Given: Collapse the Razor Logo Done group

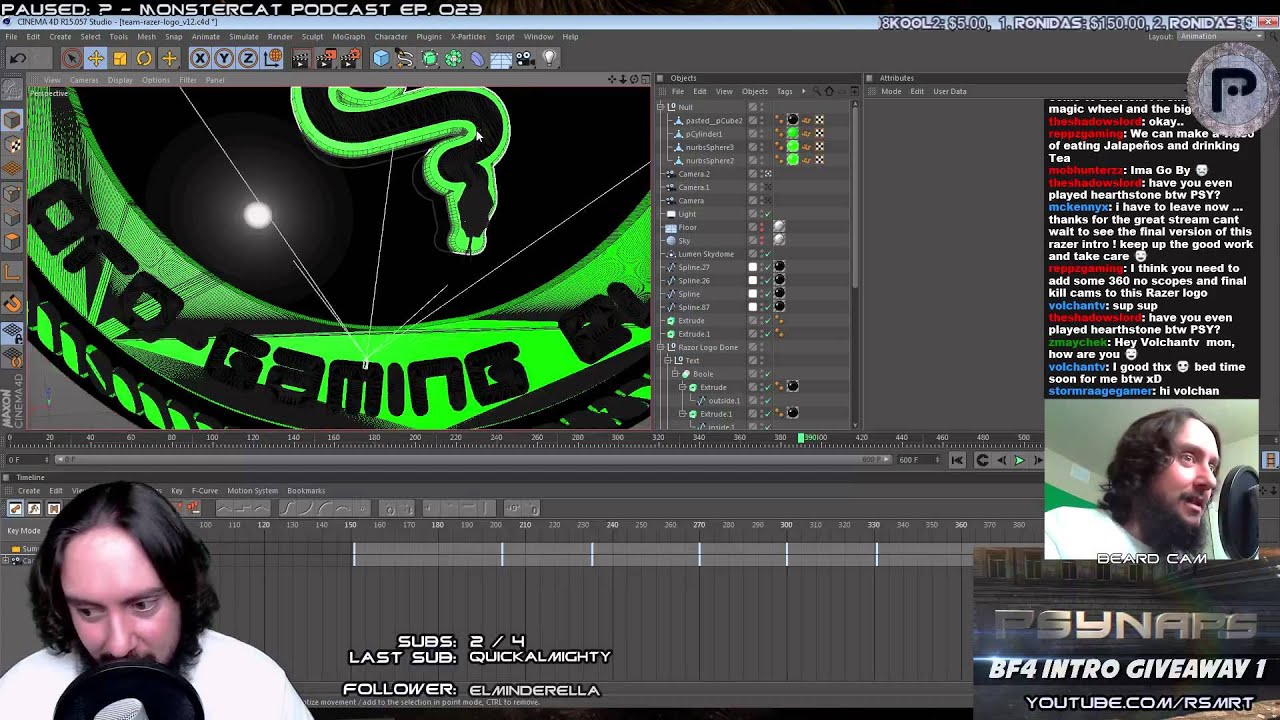Looking at the screenshot, I should (x=660, y=347).
